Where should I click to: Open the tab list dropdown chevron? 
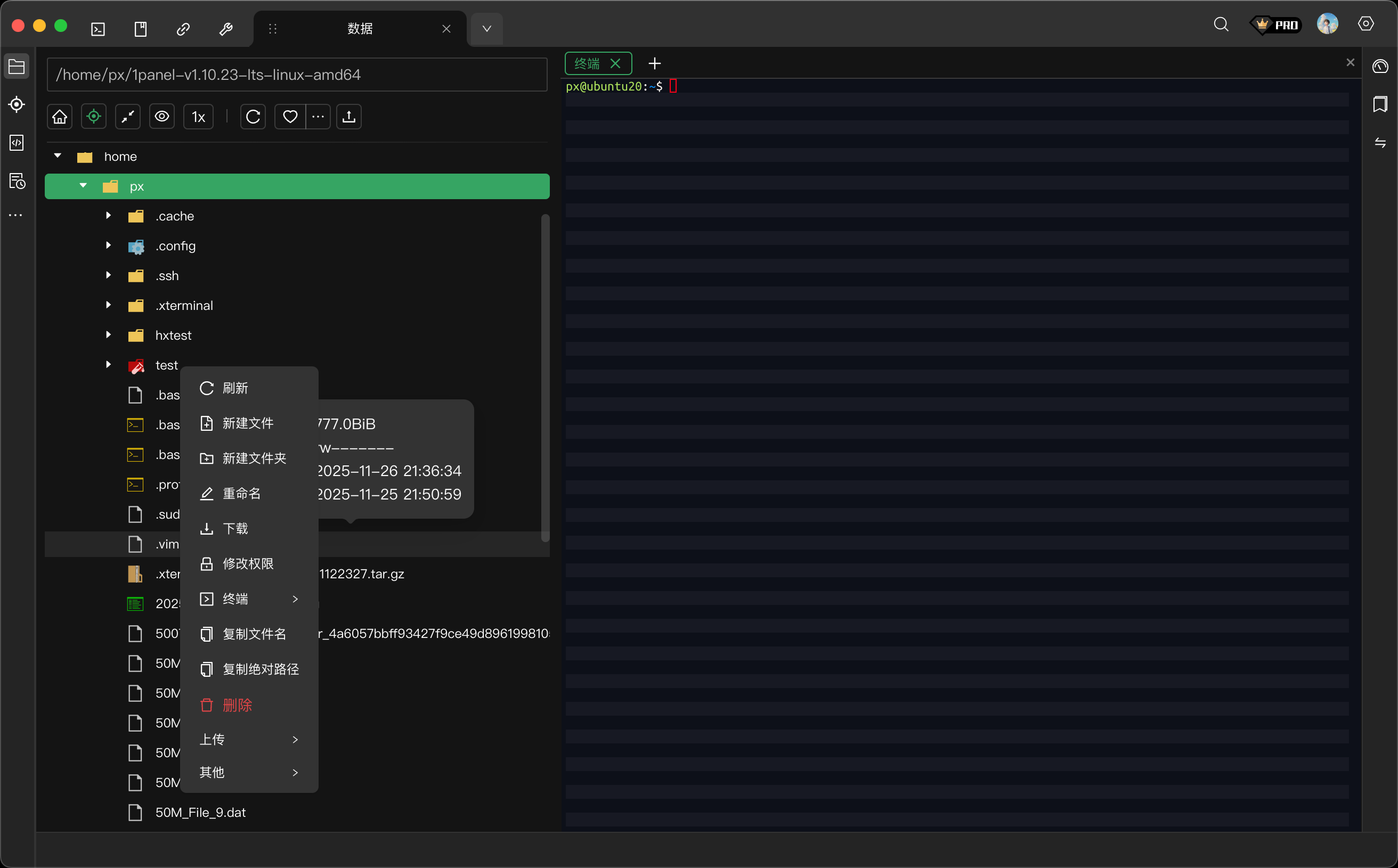point(486,29)
